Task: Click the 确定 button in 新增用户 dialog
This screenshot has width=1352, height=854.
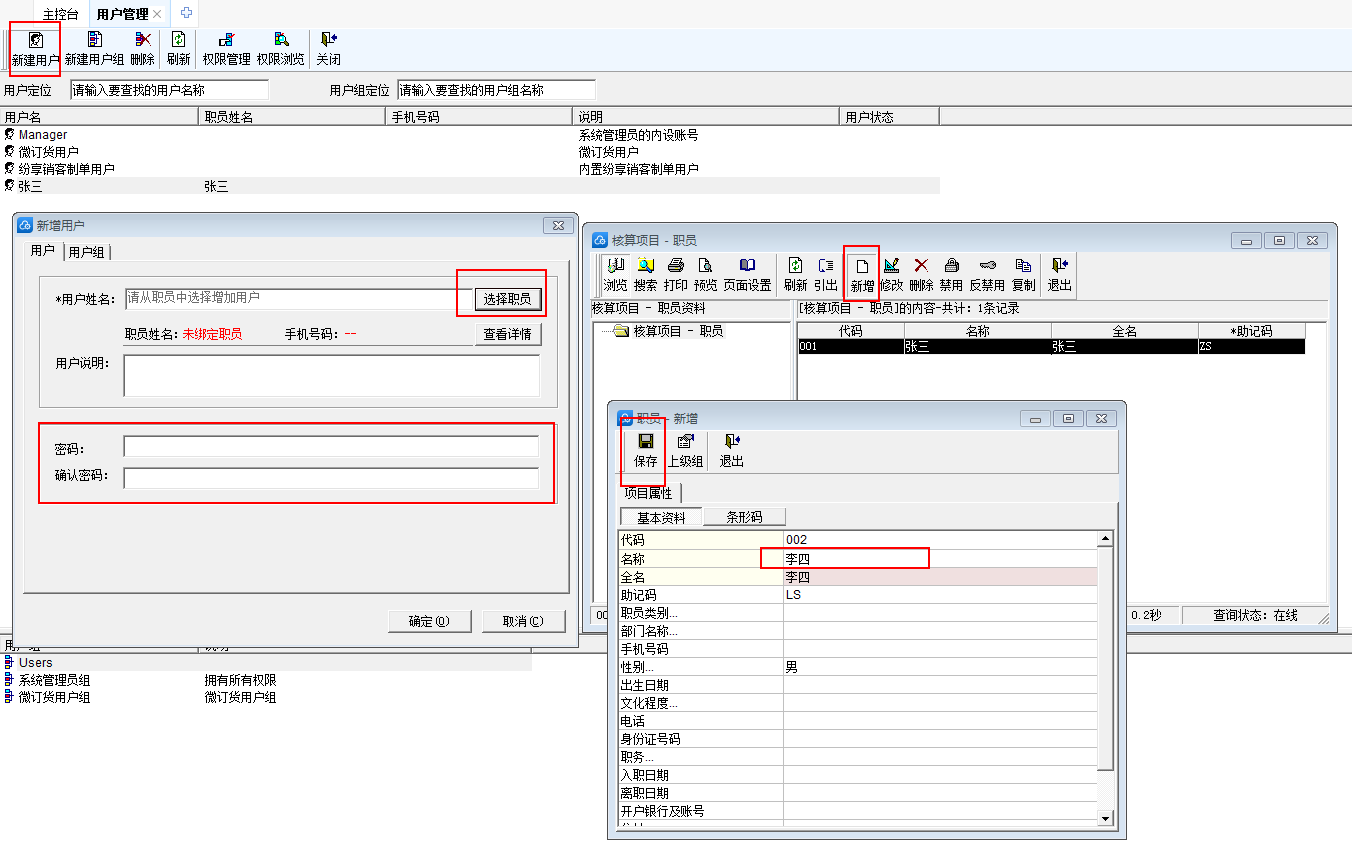Action: click(x=429, y=621)
